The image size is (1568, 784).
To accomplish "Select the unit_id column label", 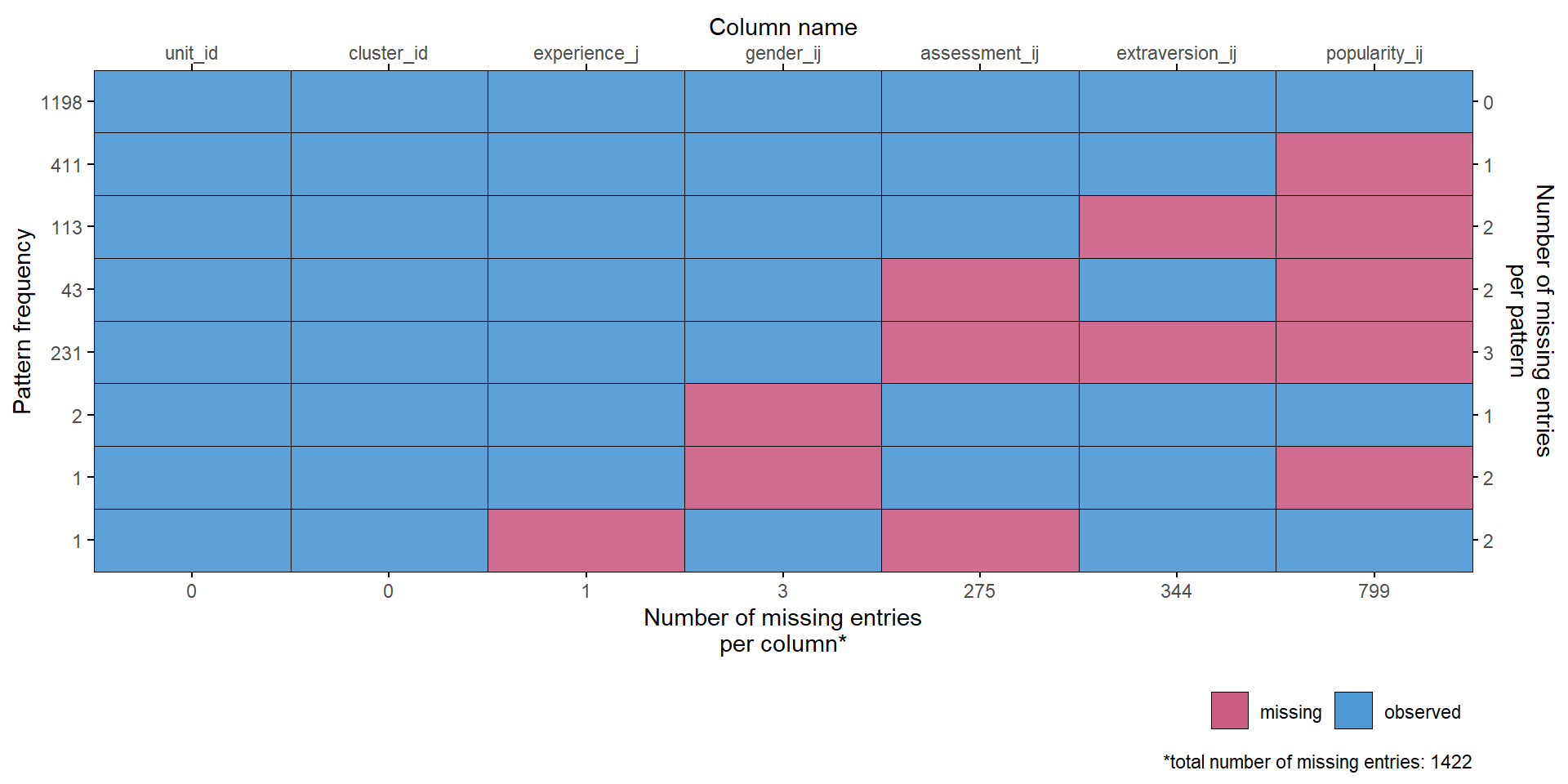I will [191, 53].
